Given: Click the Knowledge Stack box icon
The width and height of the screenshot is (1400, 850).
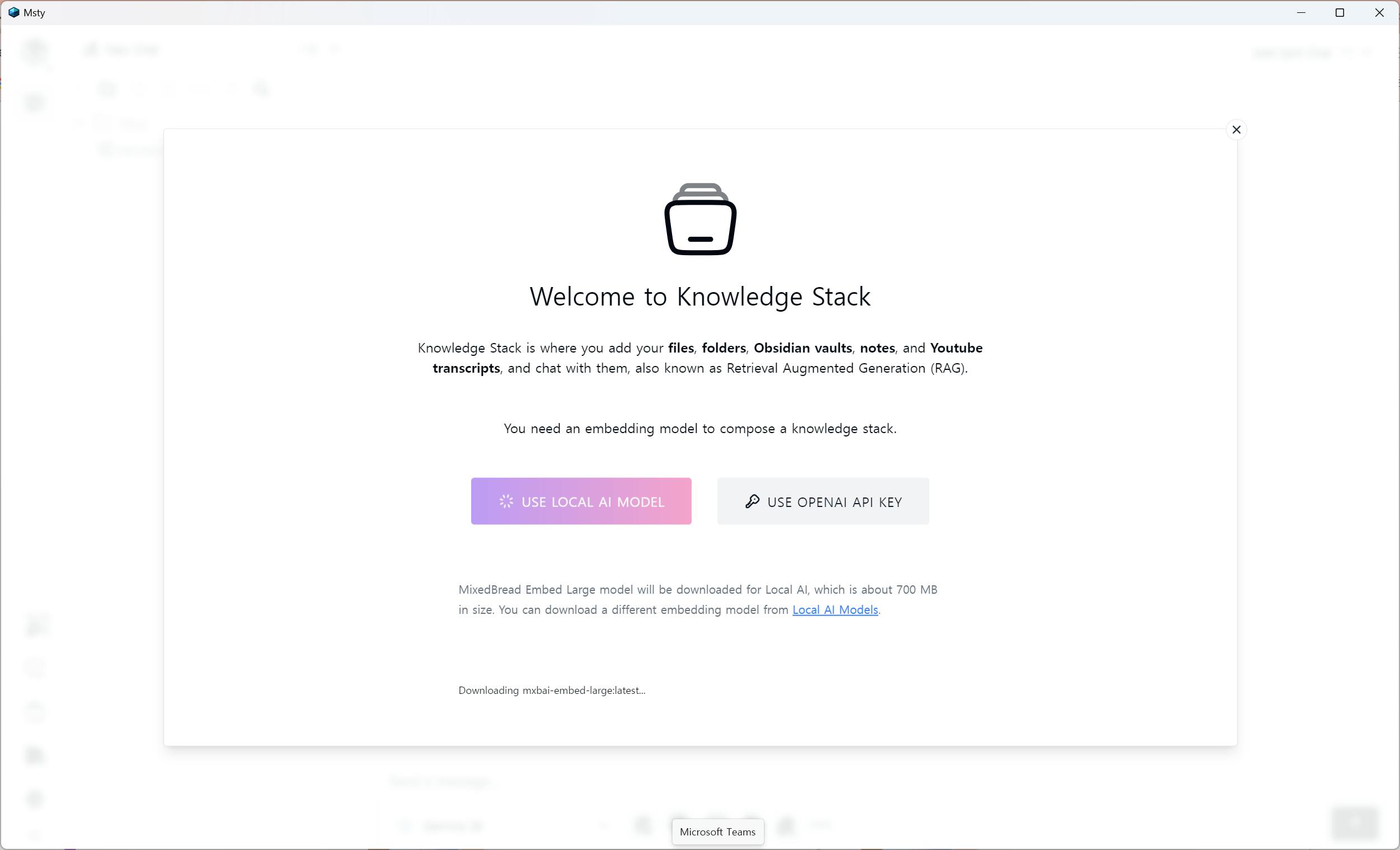Looking at the screenshot, I should pos(700,219).
